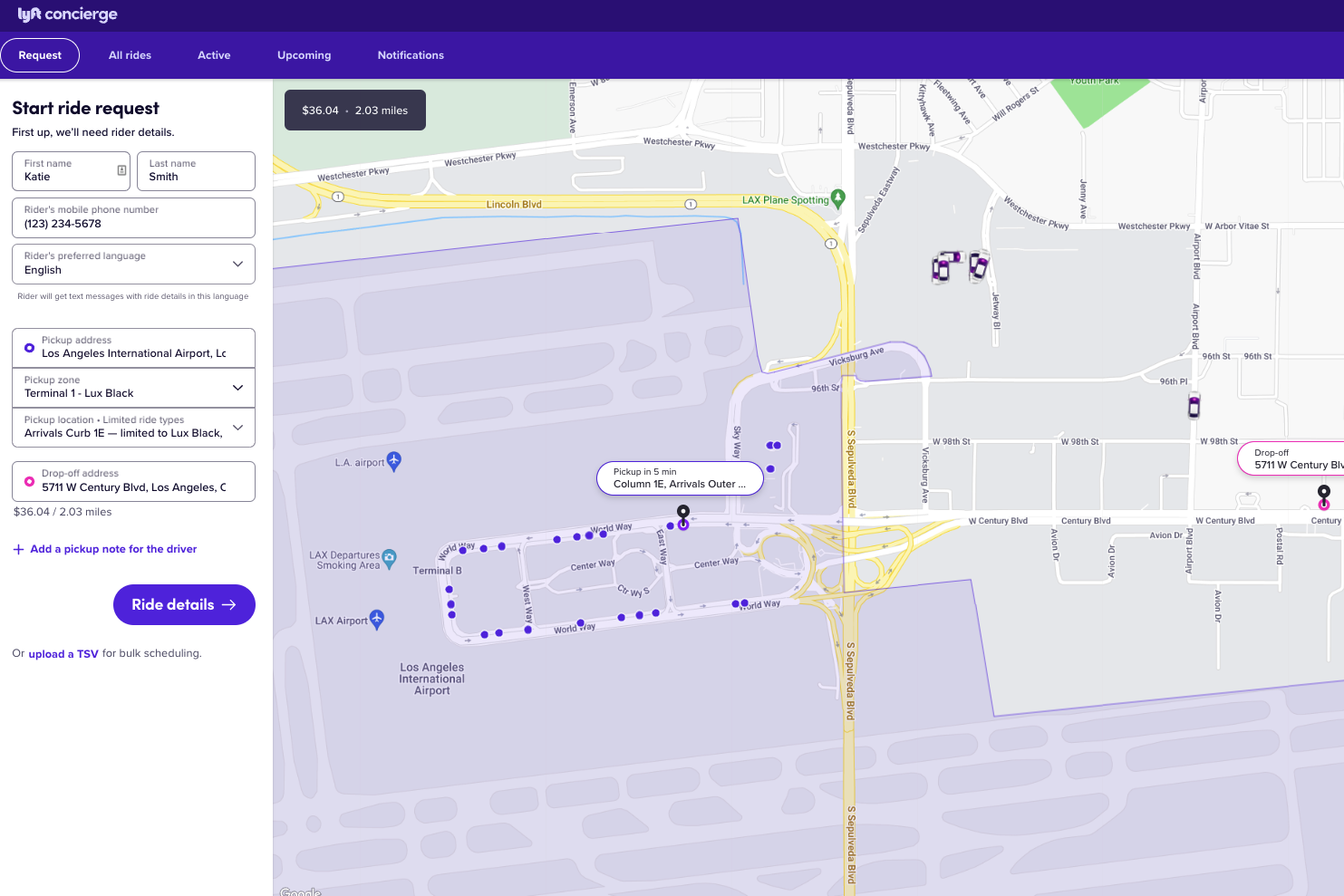Open the Active rides tab
Image resolution: width=1344 pixels, height=896 pixels.
tap(214, 55)
